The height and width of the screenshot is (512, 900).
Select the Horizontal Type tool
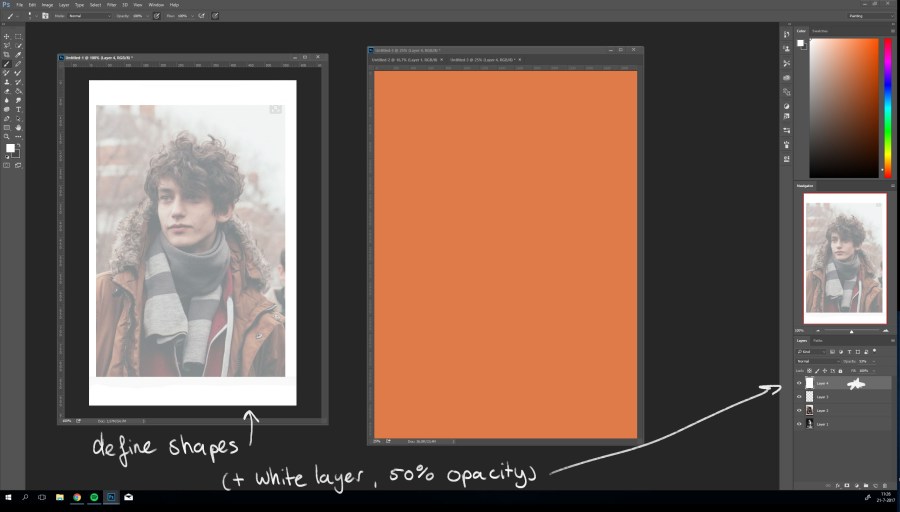tap(18, 109)
